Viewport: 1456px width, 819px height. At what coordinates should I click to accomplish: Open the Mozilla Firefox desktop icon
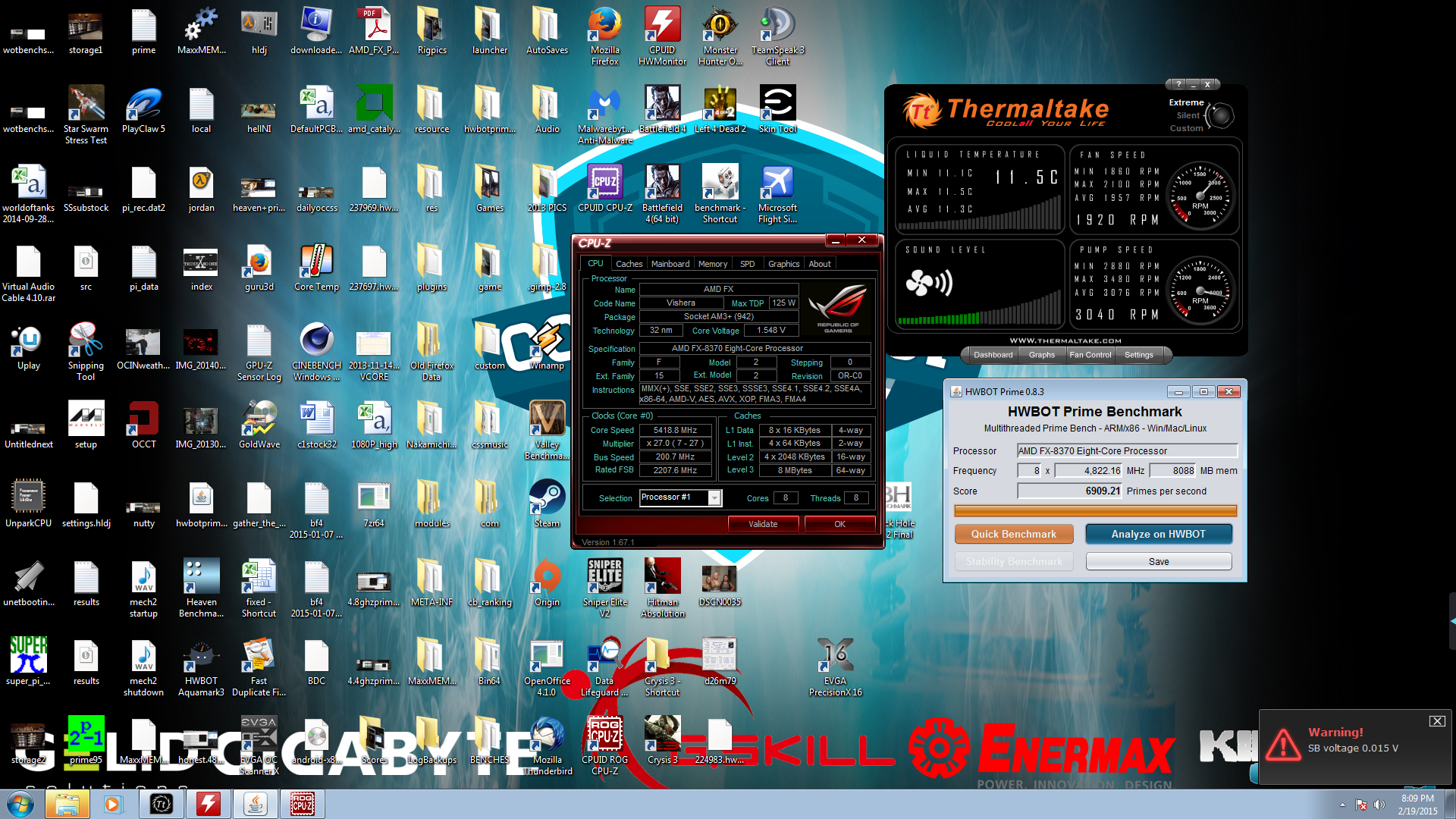604,36
